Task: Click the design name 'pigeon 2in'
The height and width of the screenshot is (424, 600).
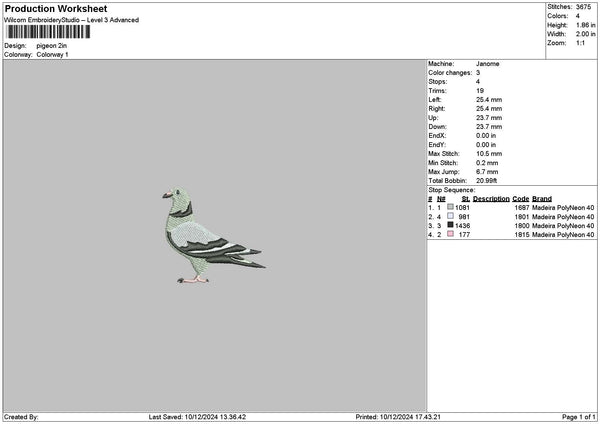Action: (52, 46)
